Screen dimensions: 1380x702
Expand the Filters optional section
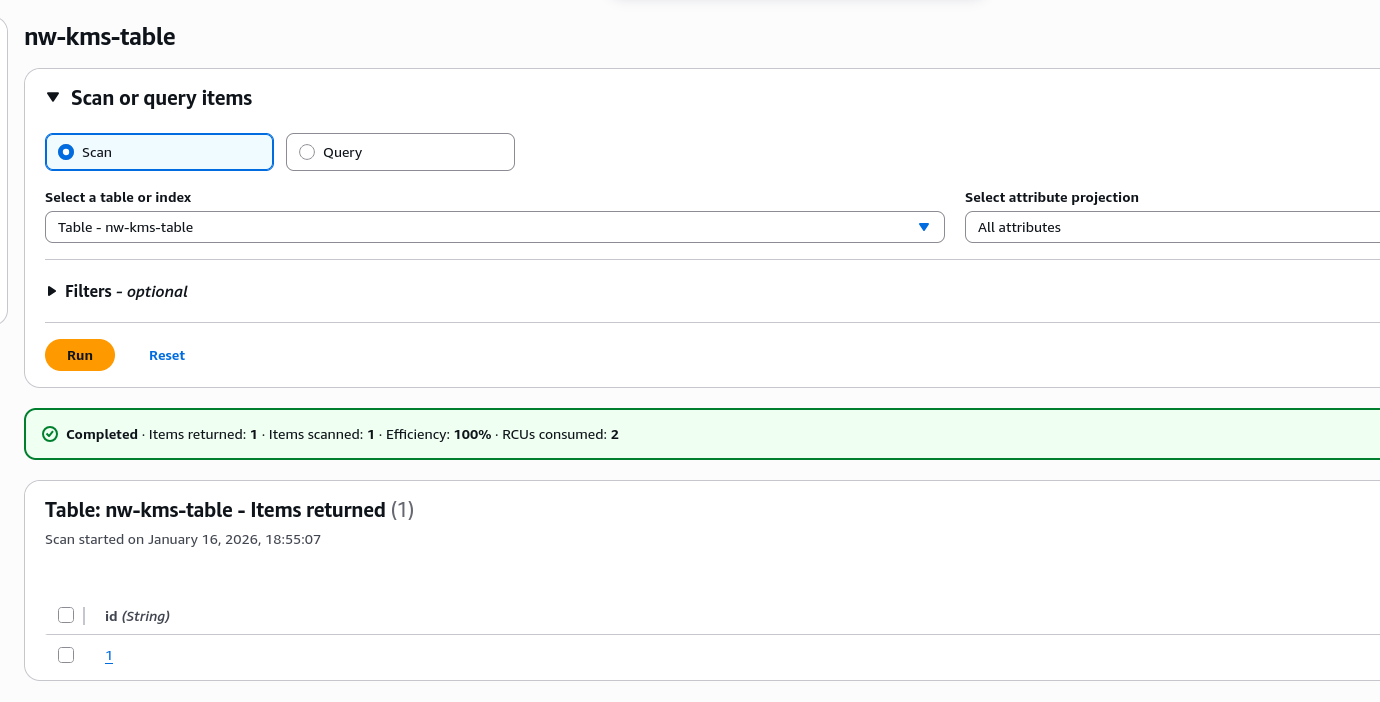coord(53,291)
